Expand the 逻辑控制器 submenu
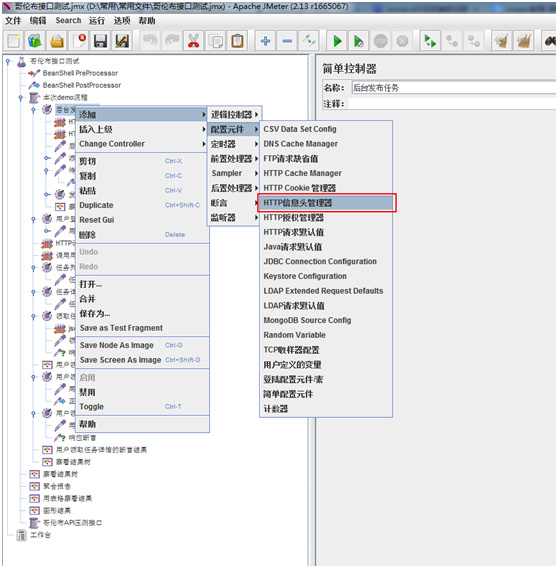This screenshot has width=558, height=568. [x=234, y=114]
